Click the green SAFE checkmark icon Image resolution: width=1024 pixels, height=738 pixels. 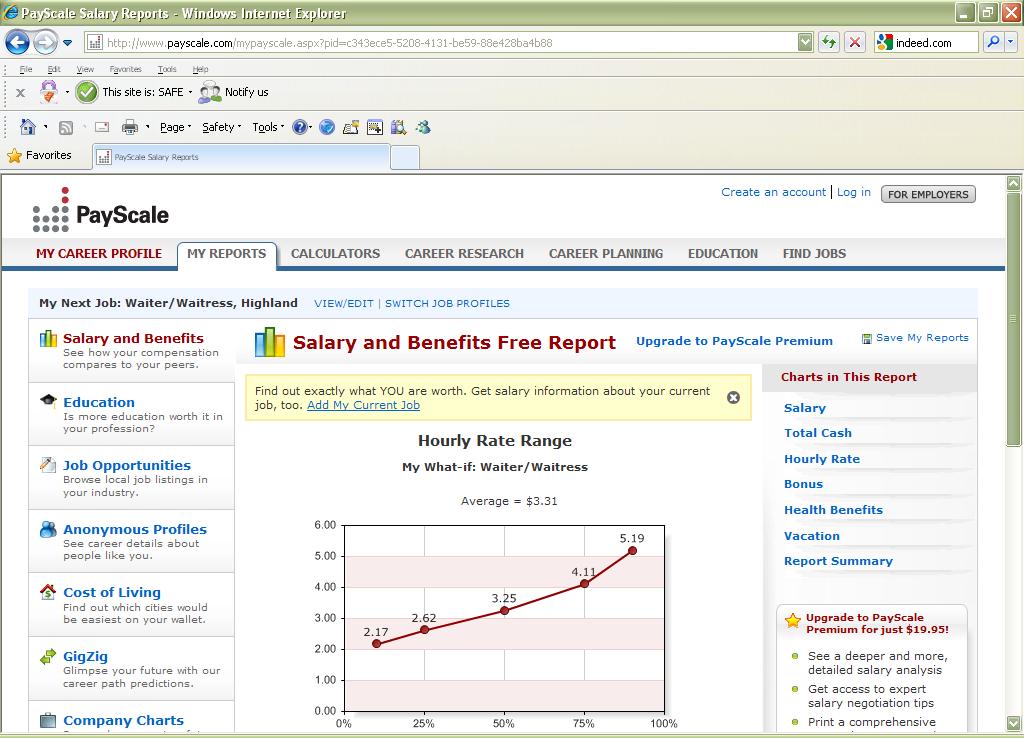coord(87,92)
